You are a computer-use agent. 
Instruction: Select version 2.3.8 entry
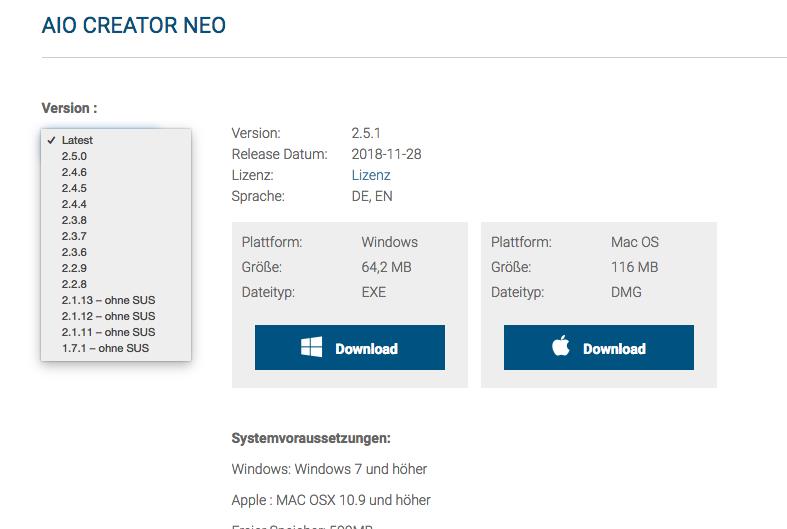116,220
